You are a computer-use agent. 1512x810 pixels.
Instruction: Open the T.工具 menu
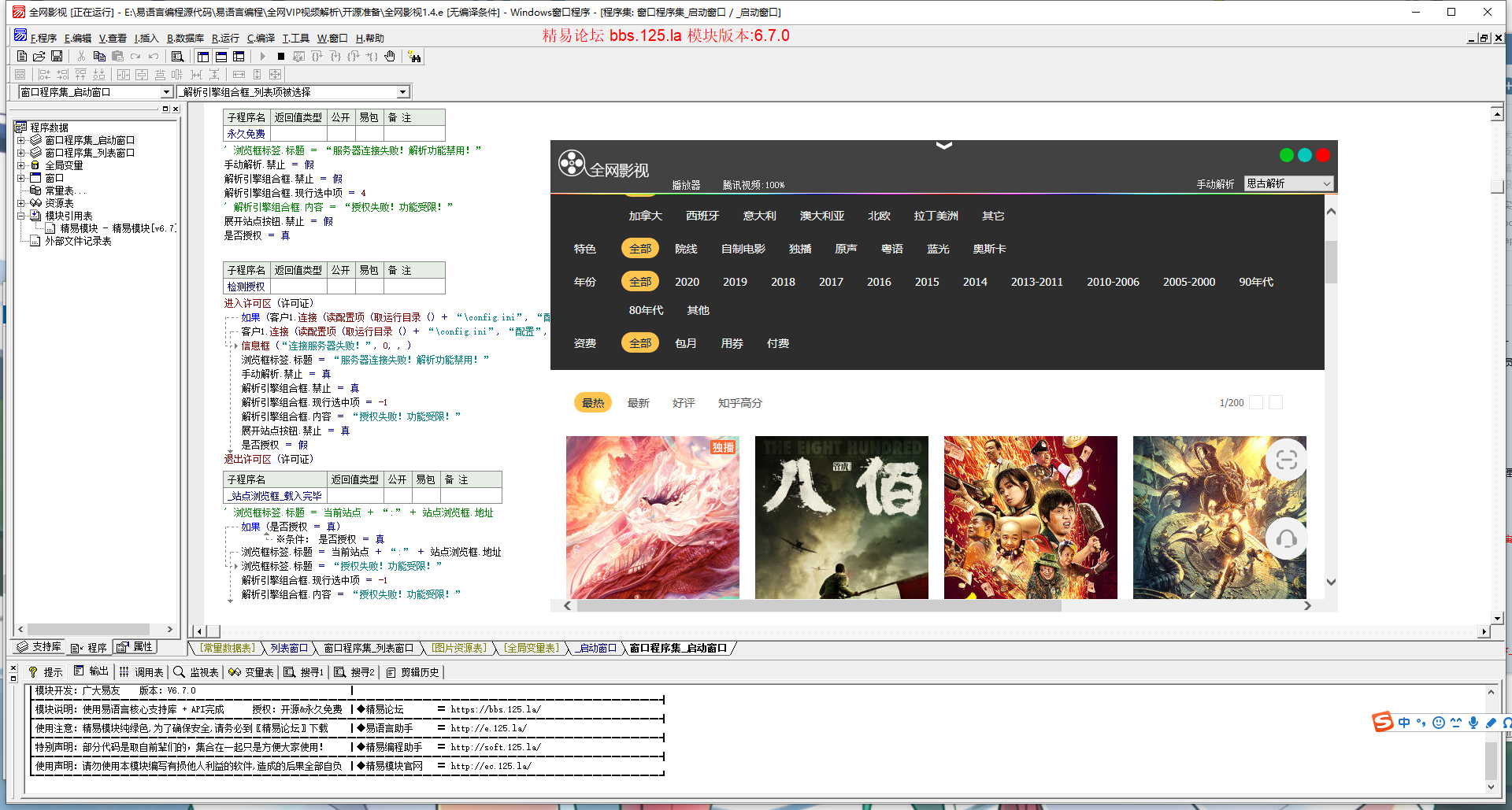(x=296, y=38)
